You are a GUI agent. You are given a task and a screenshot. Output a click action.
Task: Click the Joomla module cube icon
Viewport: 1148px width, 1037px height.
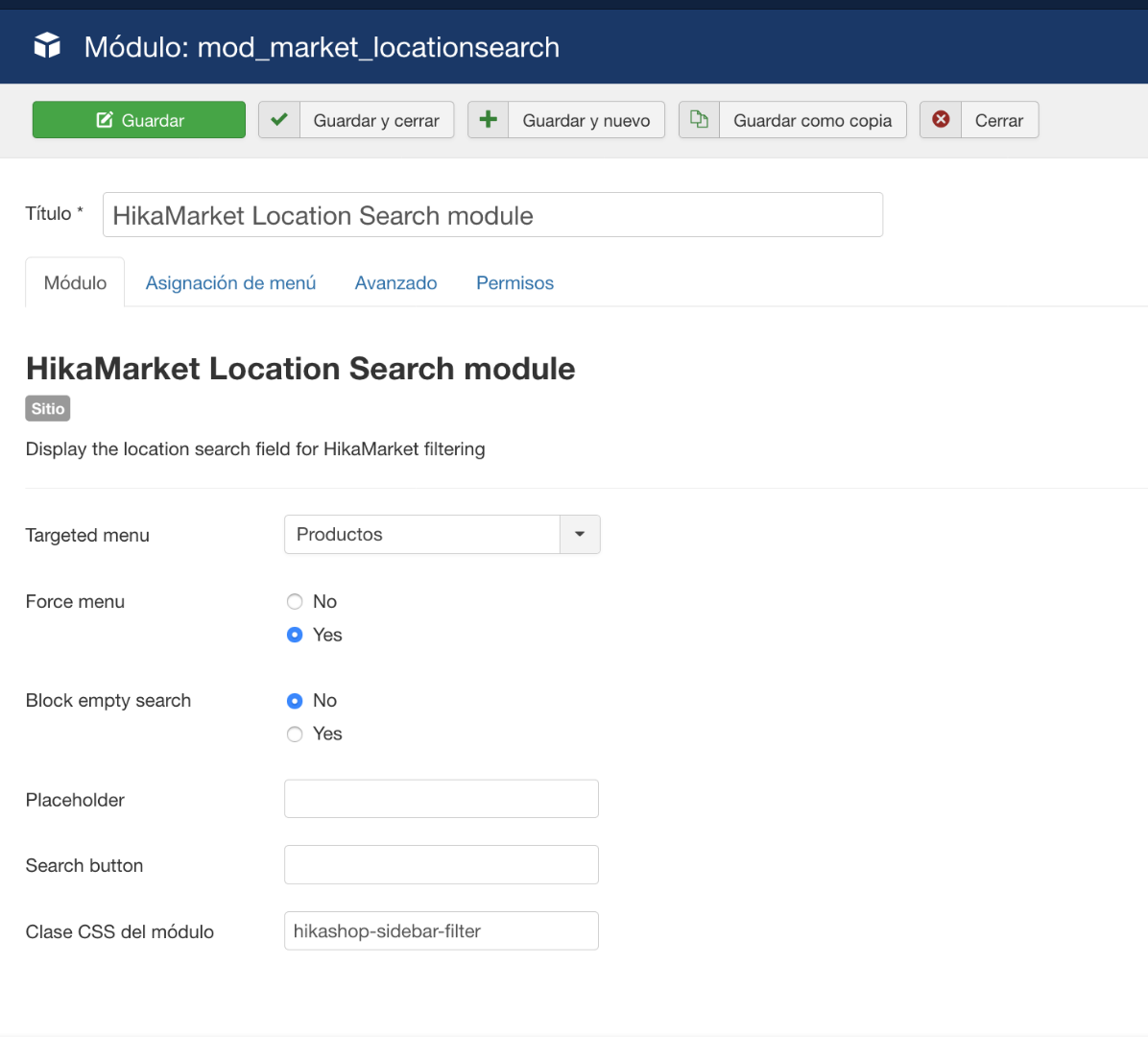(x=47, y=46)
